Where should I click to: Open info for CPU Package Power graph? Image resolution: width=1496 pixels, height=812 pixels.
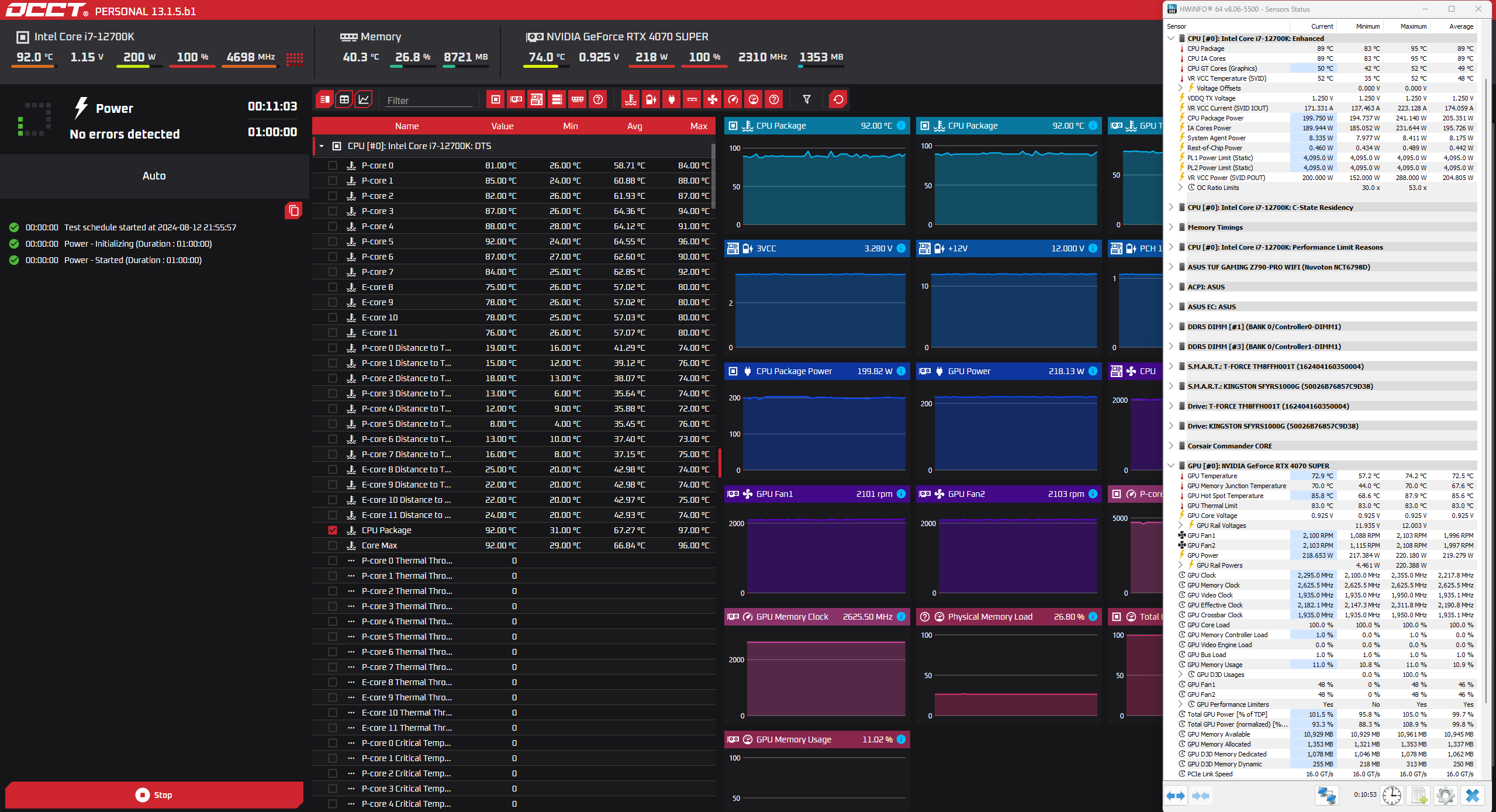coord(901,371)
